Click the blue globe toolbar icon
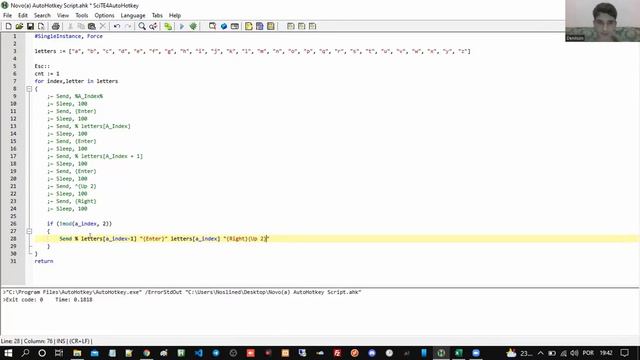Viewport: 640px width, 360px height. 224,27
